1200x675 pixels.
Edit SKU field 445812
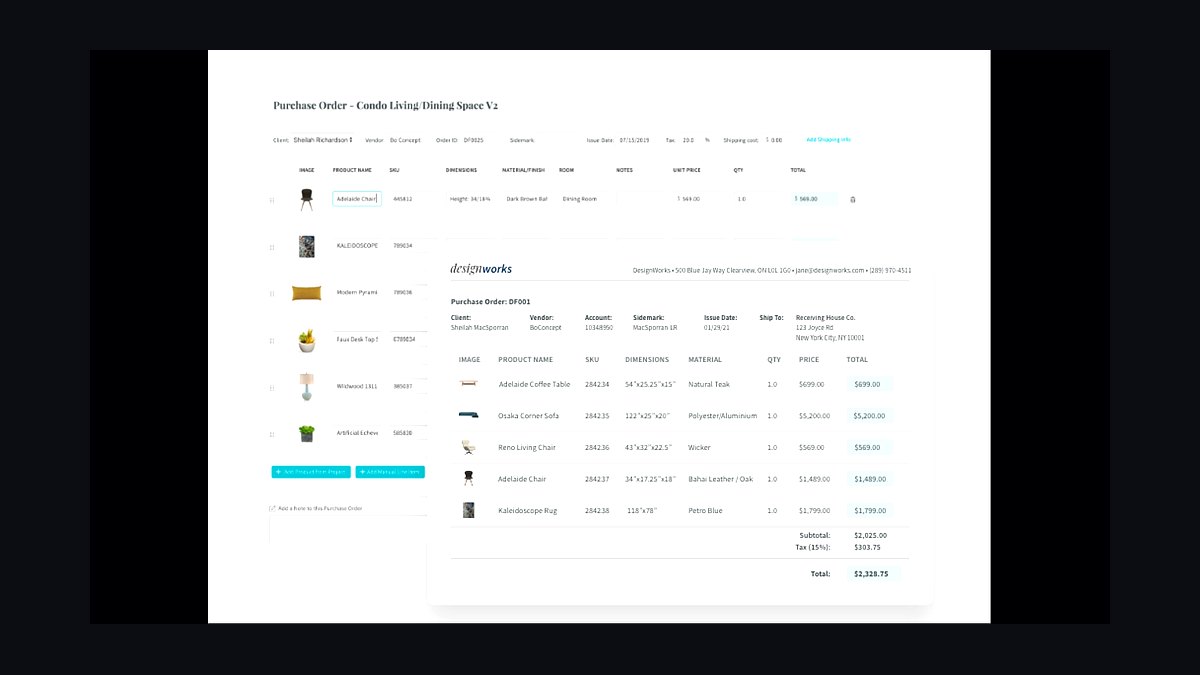pos(409,199)
